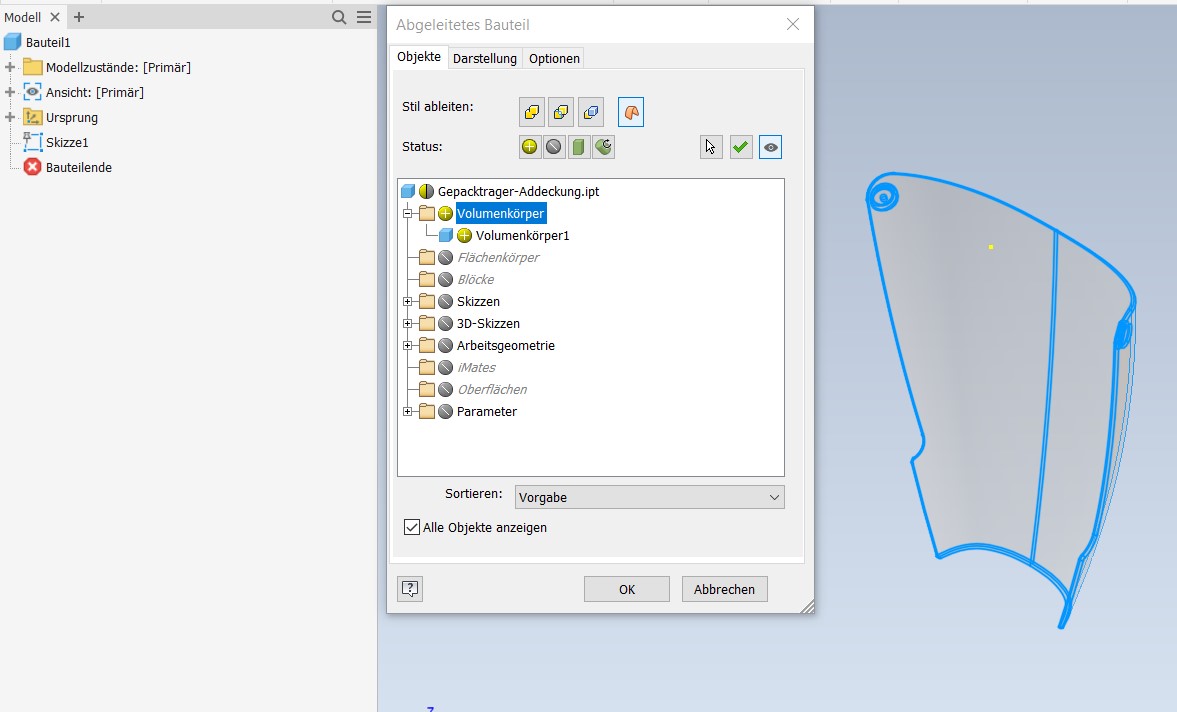
Task: Select Gepacktrager-Addeckung.ipt root entry
Action: pos(519,191)
